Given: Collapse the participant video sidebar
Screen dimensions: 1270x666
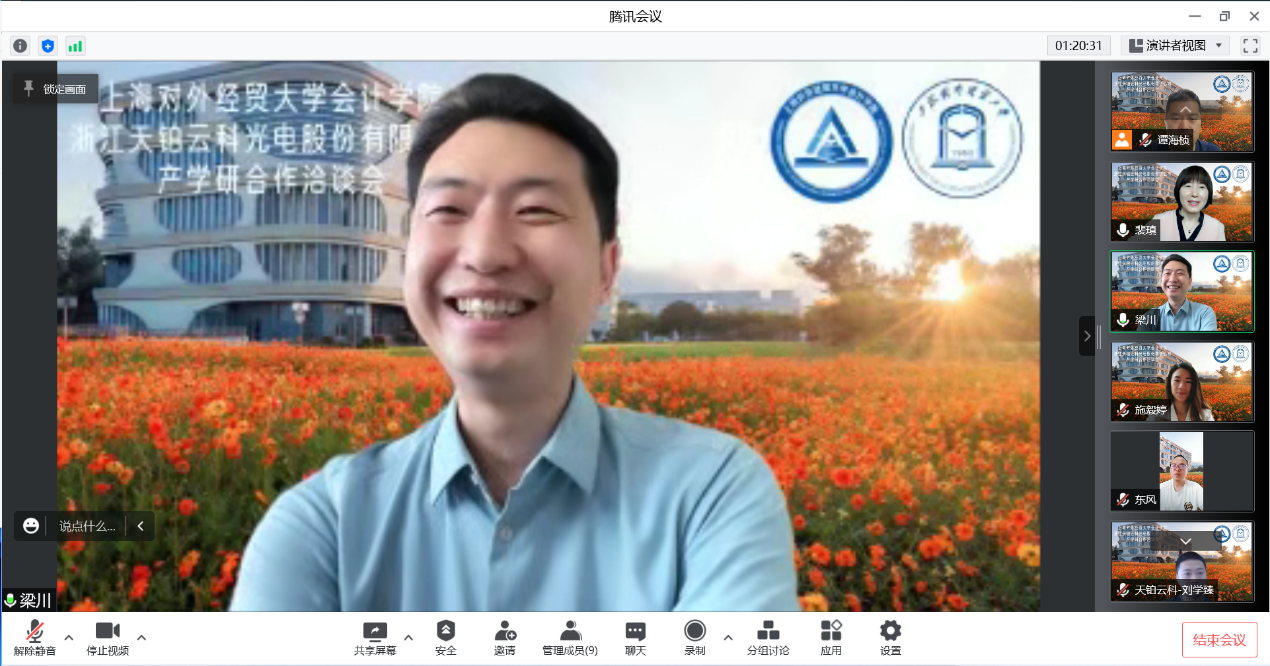Looking at the screenshot, I should [1087, 336].
